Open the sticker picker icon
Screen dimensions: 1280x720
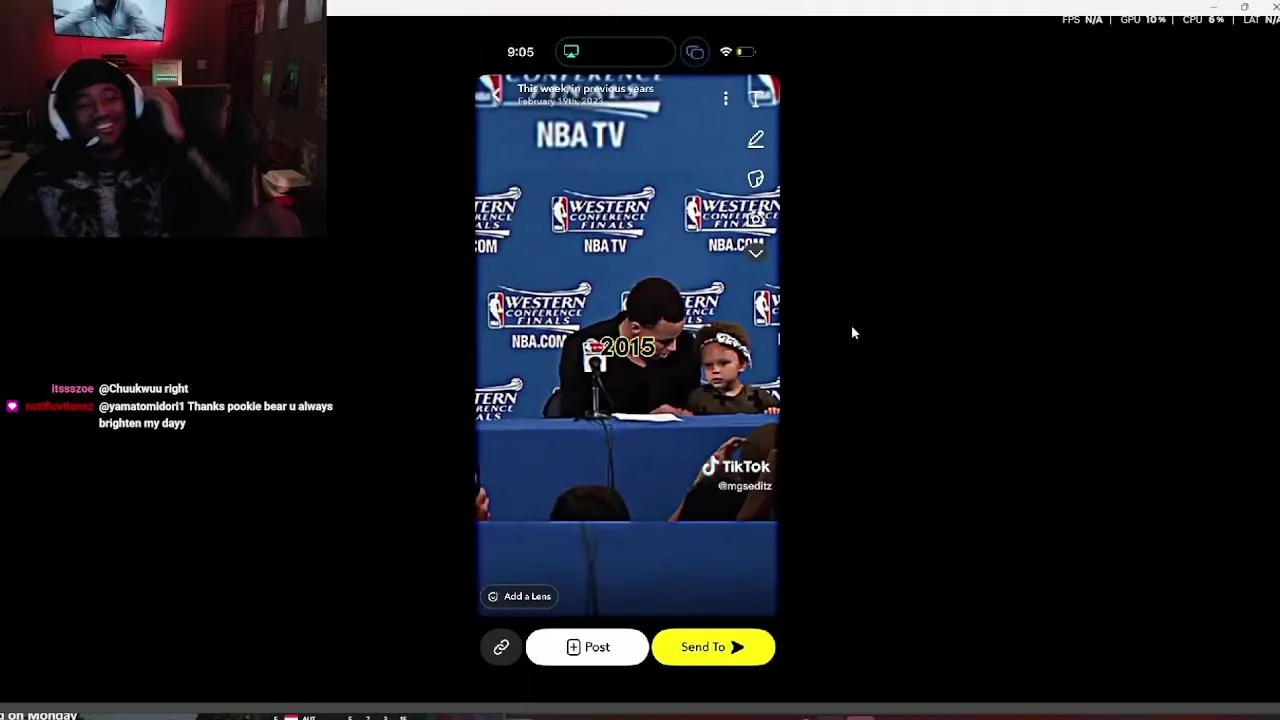coord(756,179)
